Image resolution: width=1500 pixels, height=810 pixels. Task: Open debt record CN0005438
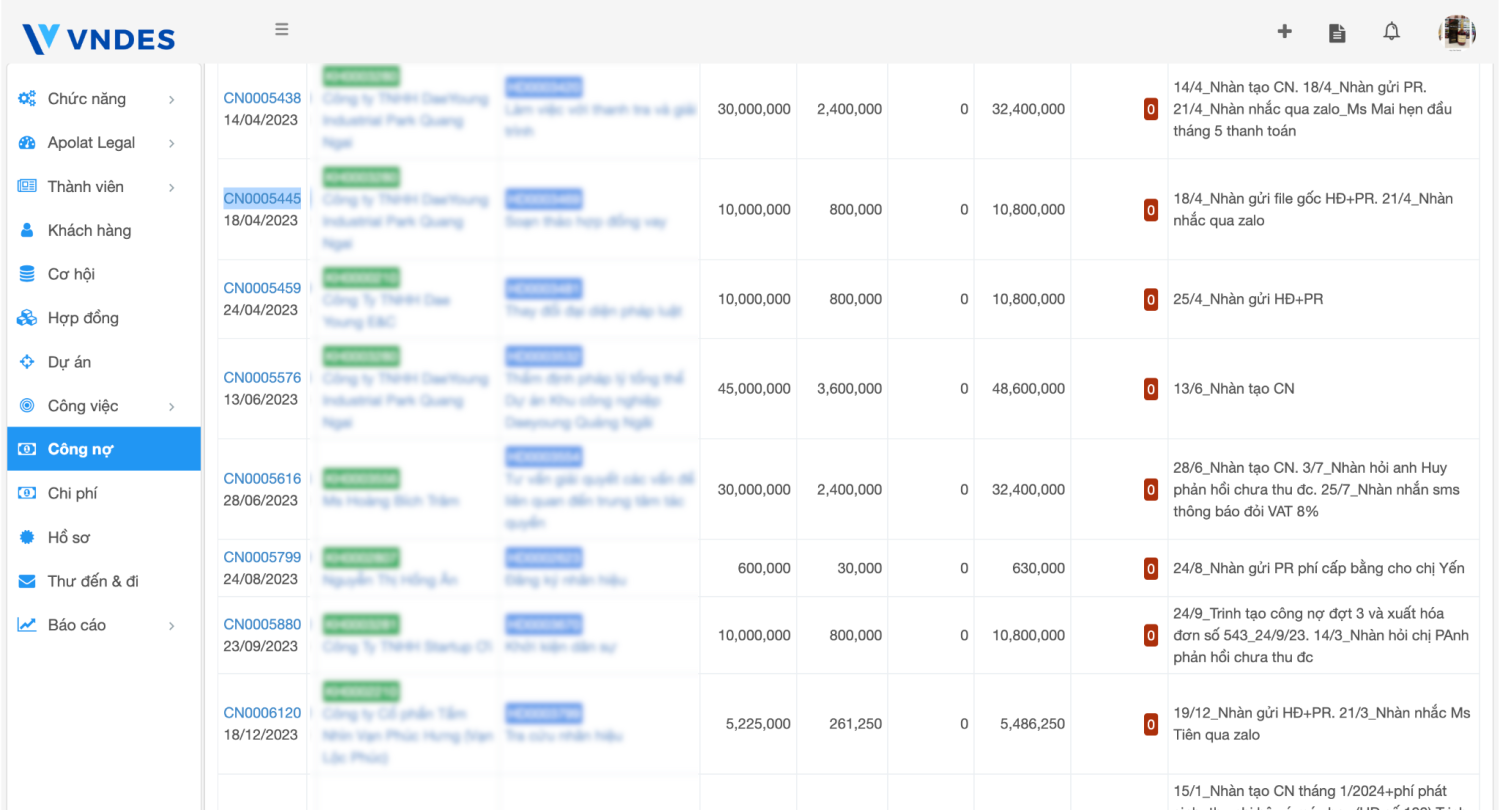(x=262, y=98)
